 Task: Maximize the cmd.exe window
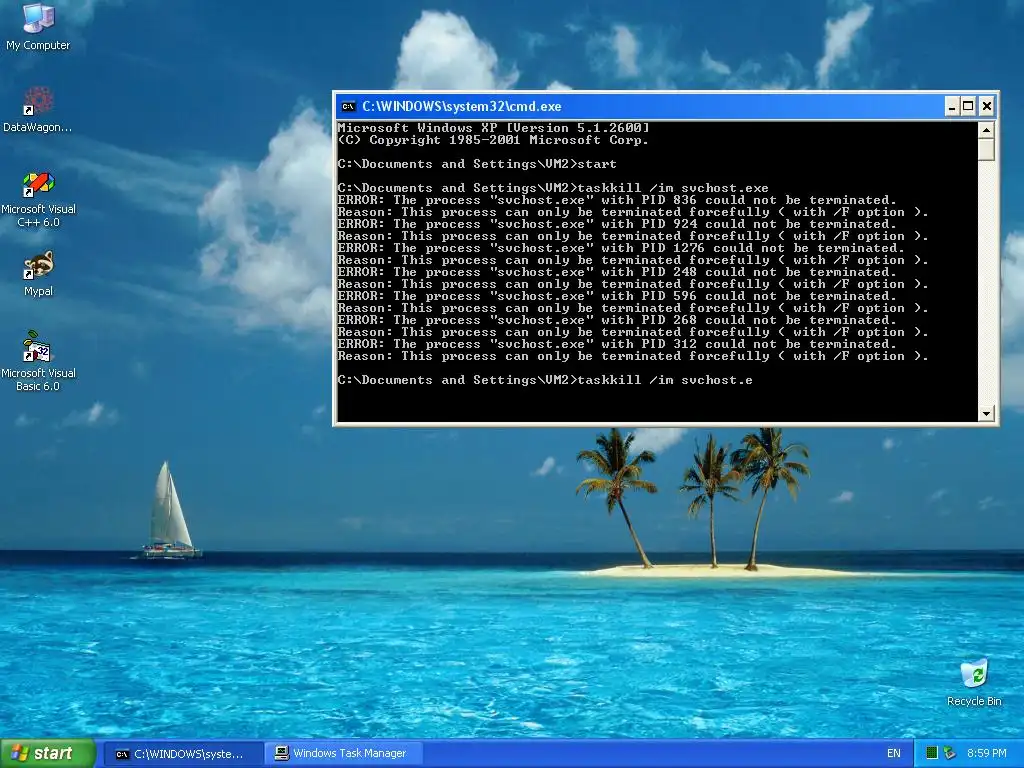click(x=968, y=106)
